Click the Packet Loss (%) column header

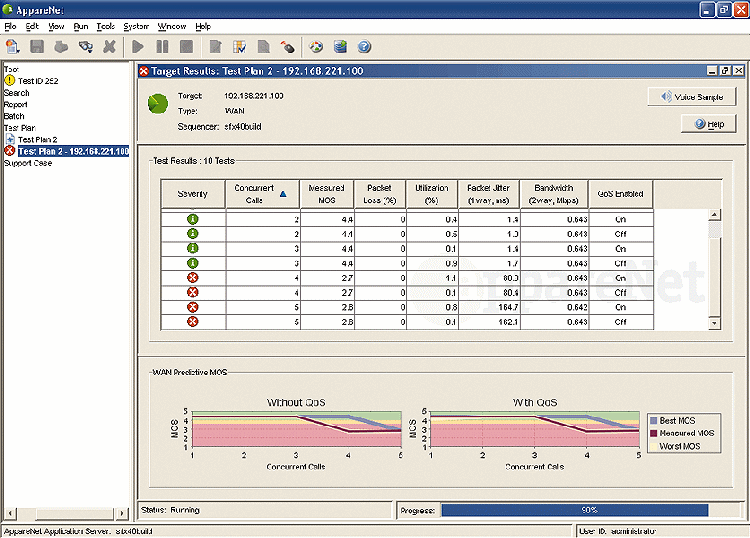[380, 194]
